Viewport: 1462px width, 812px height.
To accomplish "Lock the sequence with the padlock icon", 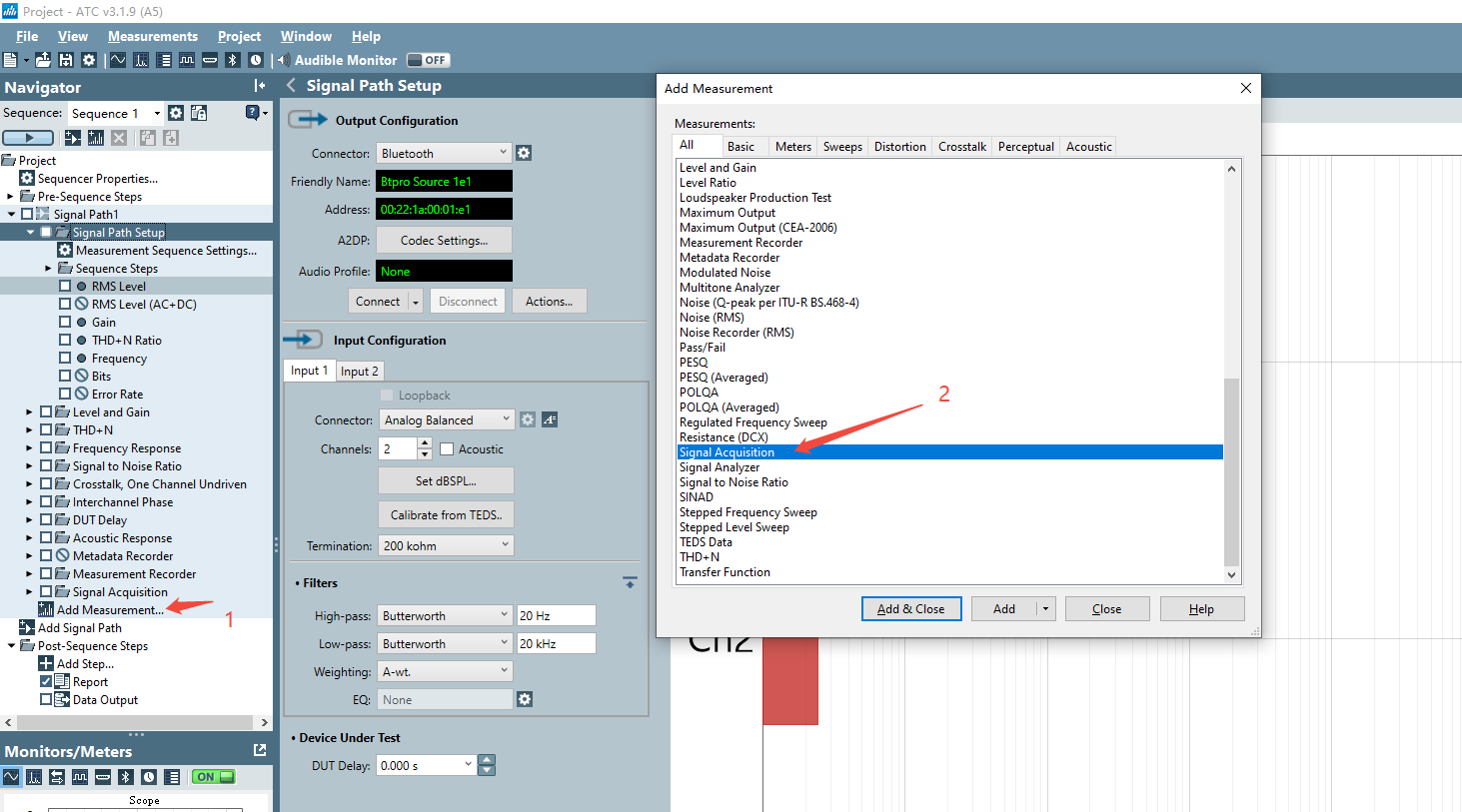I will 199,113.
